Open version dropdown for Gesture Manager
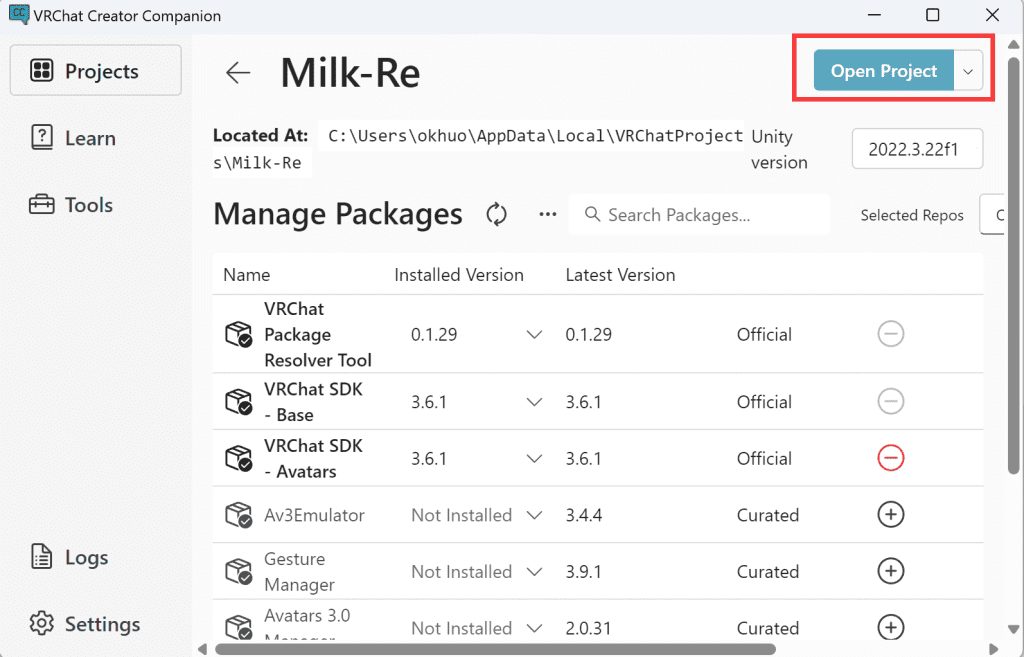 (534, 572)
